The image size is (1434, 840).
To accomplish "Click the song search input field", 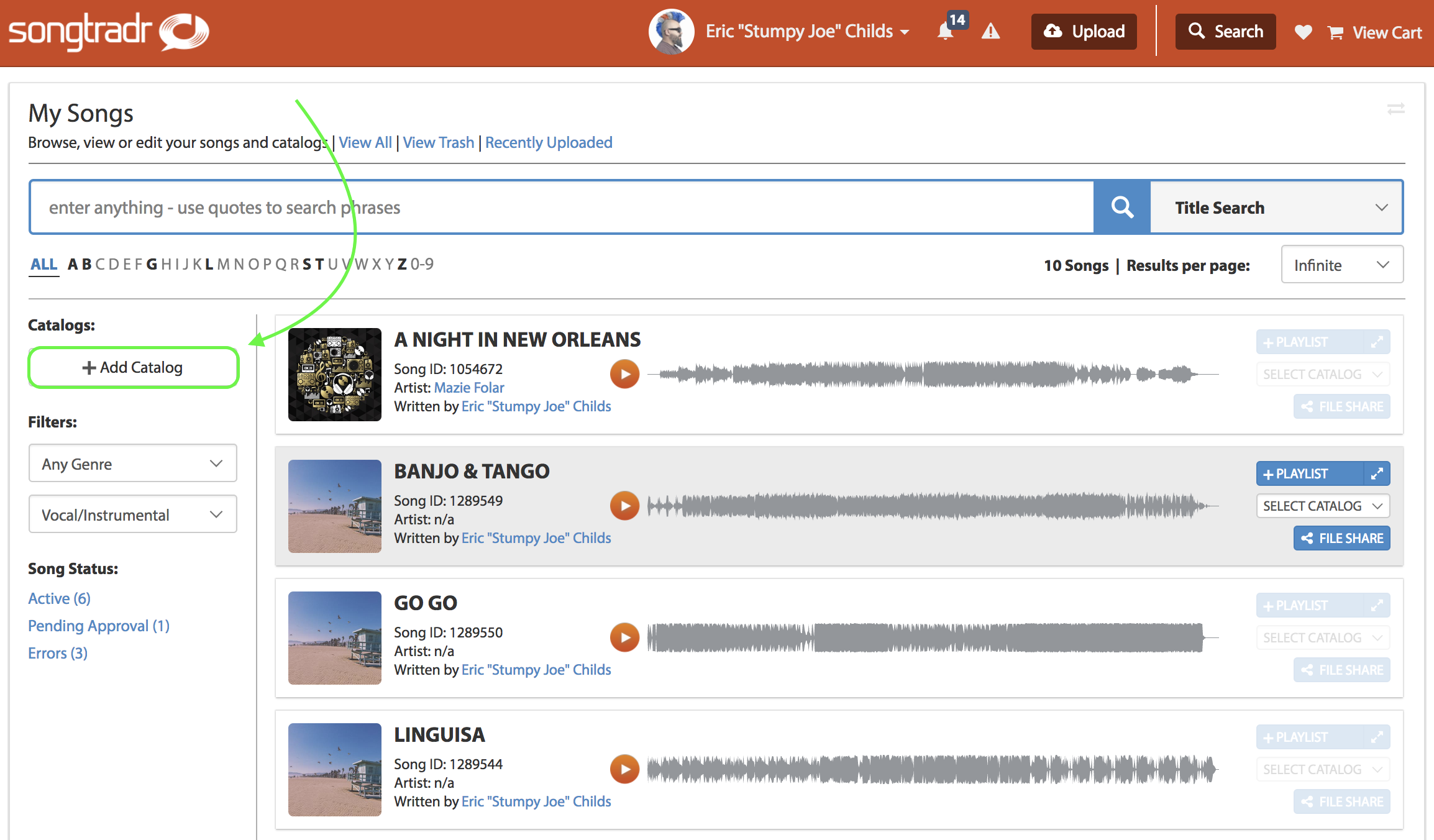I will point(562,208).
